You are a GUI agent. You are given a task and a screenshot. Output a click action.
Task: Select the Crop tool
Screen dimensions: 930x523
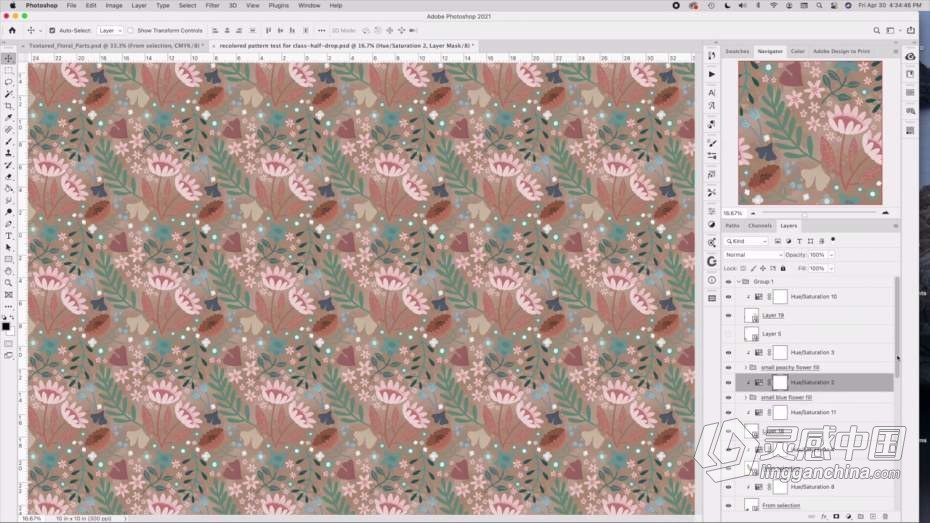pyautogui.click(x=8, y=106)
